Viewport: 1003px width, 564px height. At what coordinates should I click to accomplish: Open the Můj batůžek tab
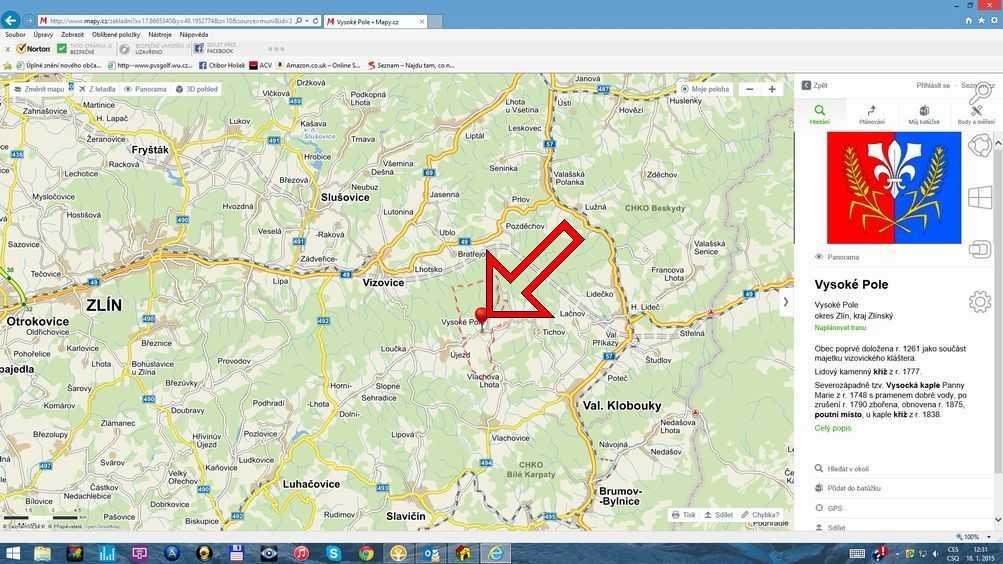click(x=924, y=114)
